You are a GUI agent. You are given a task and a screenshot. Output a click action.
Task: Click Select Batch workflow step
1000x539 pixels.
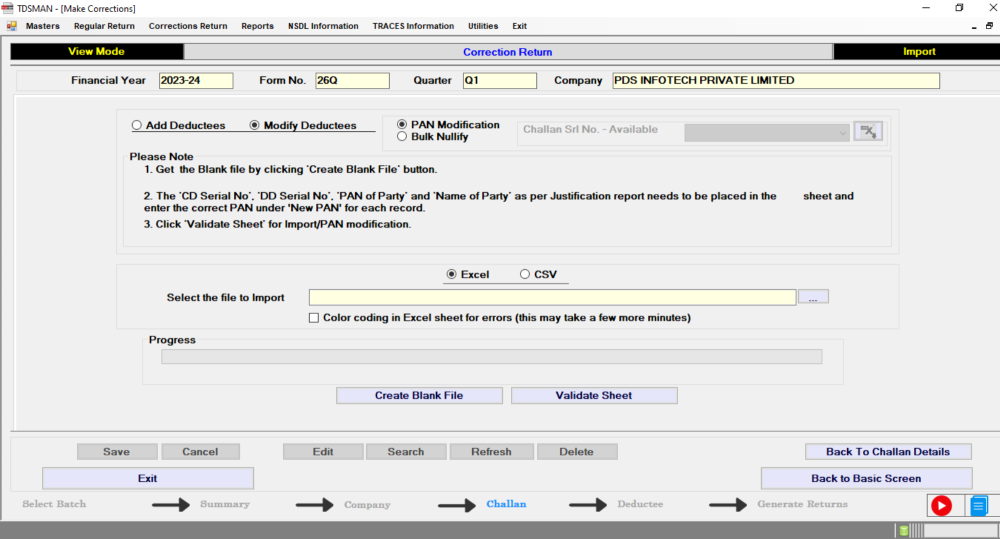coord(54,504)
